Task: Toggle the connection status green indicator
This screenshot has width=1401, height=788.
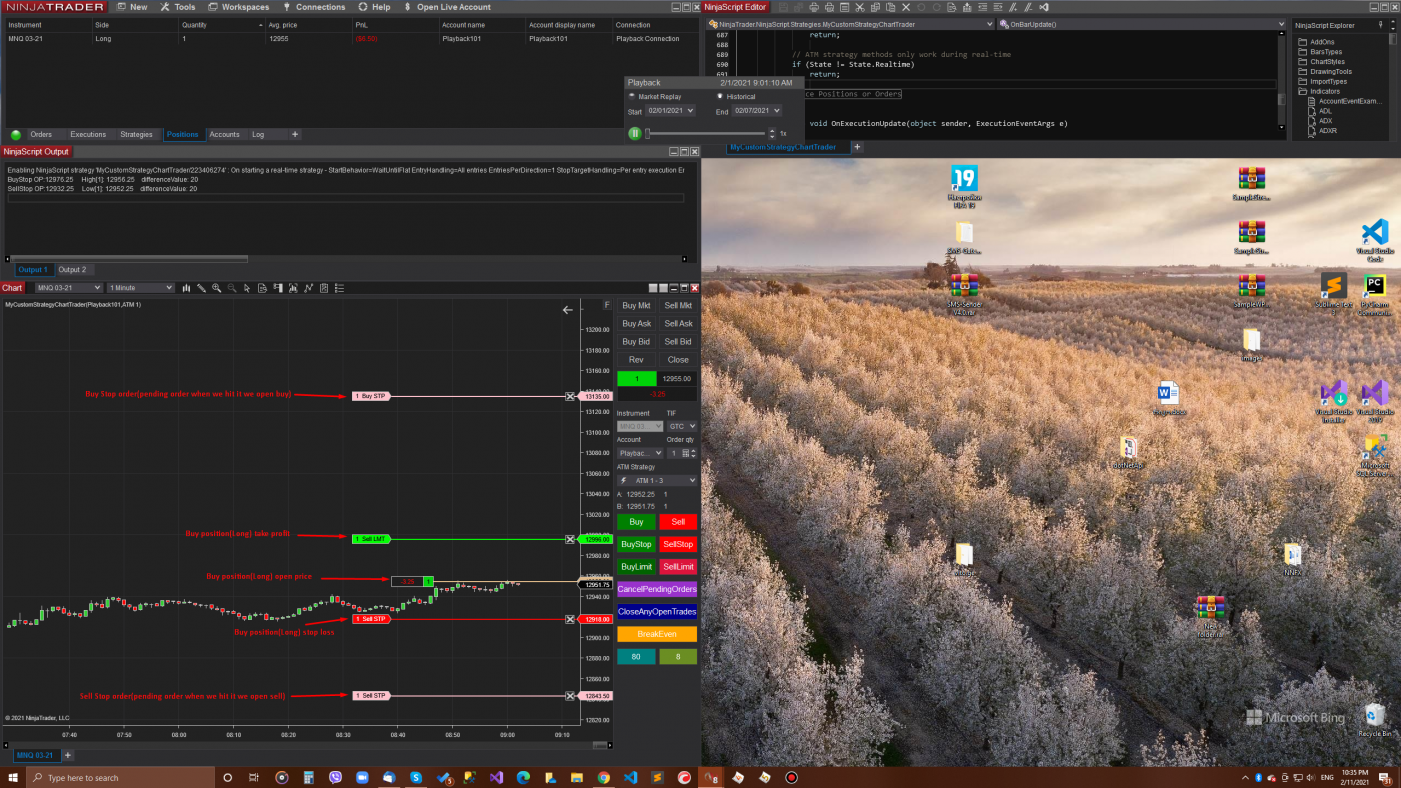Action: pos(16,134)
